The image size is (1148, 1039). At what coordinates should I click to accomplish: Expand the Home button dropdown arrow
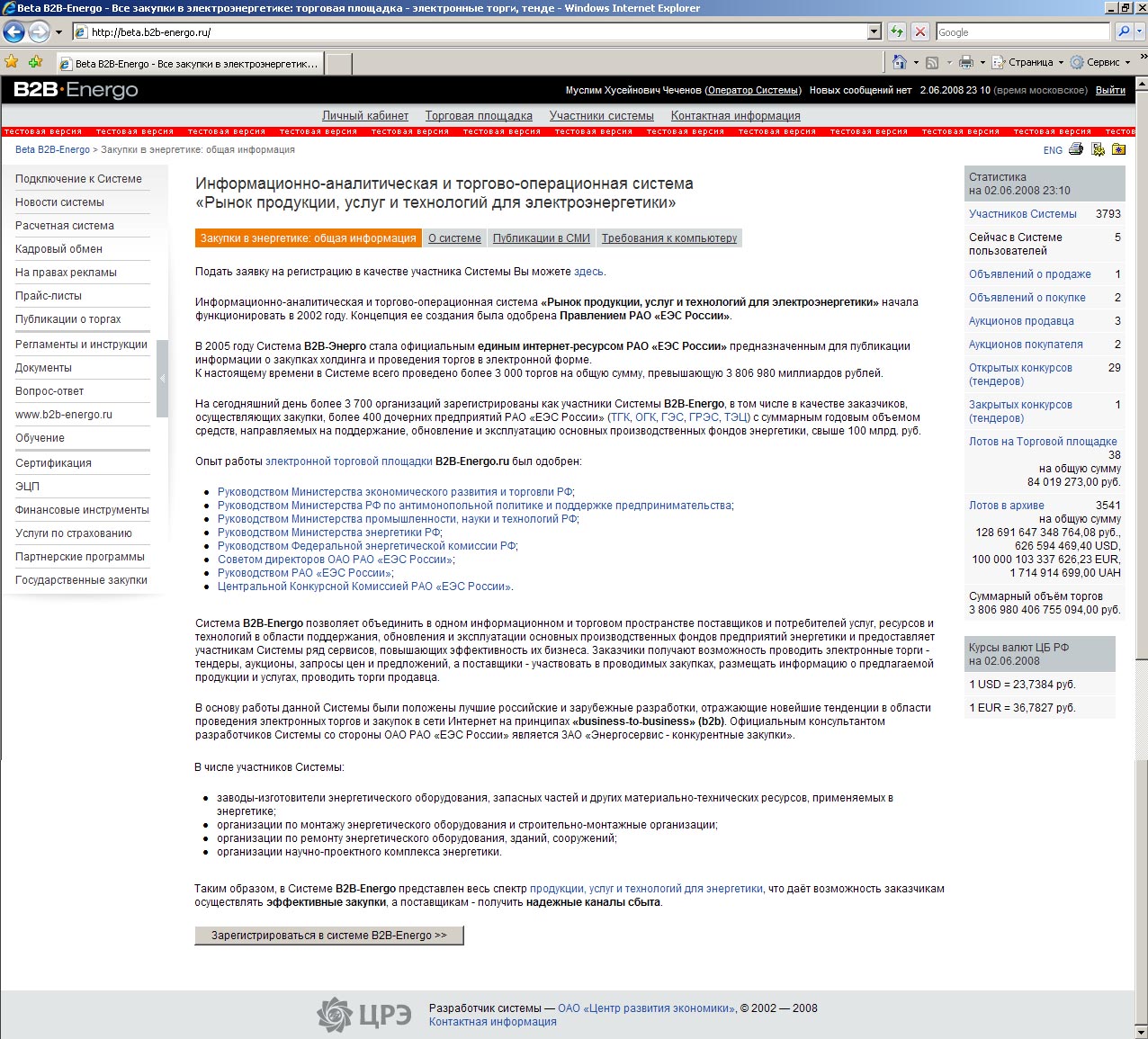point(916,63)
